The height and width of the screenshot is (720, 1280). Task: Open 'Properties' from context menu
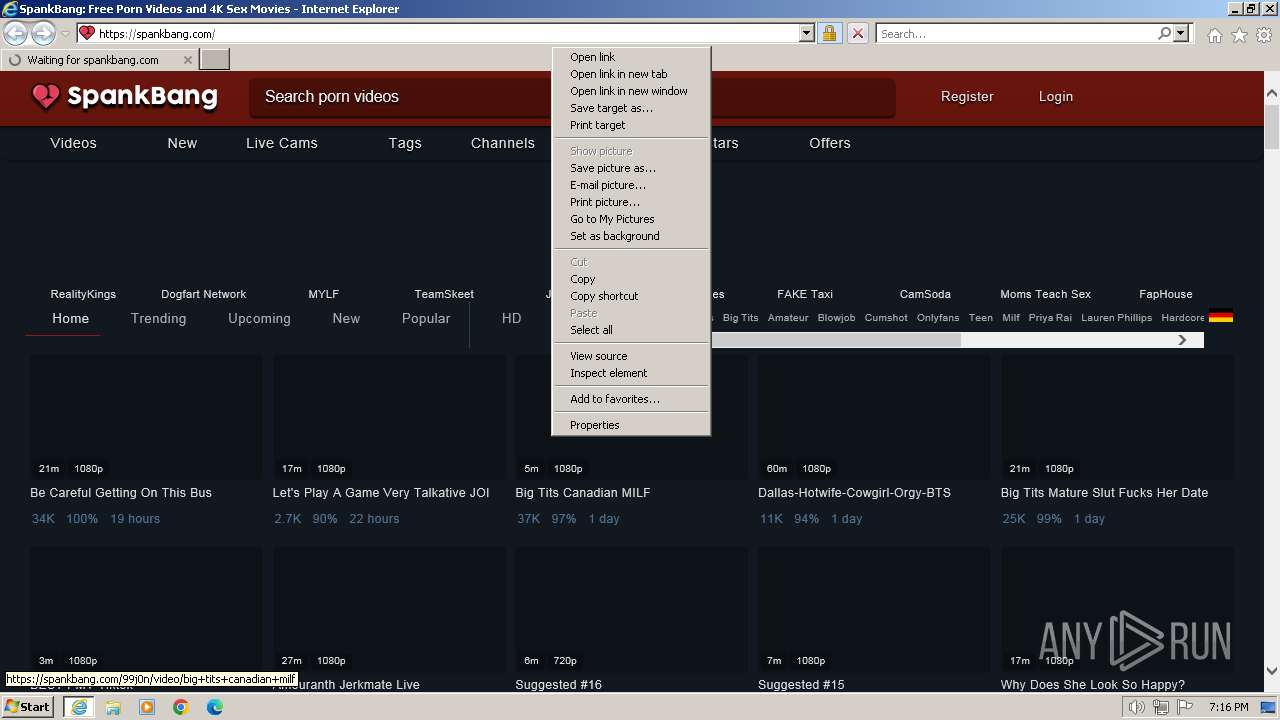click(x=631, y=425)
